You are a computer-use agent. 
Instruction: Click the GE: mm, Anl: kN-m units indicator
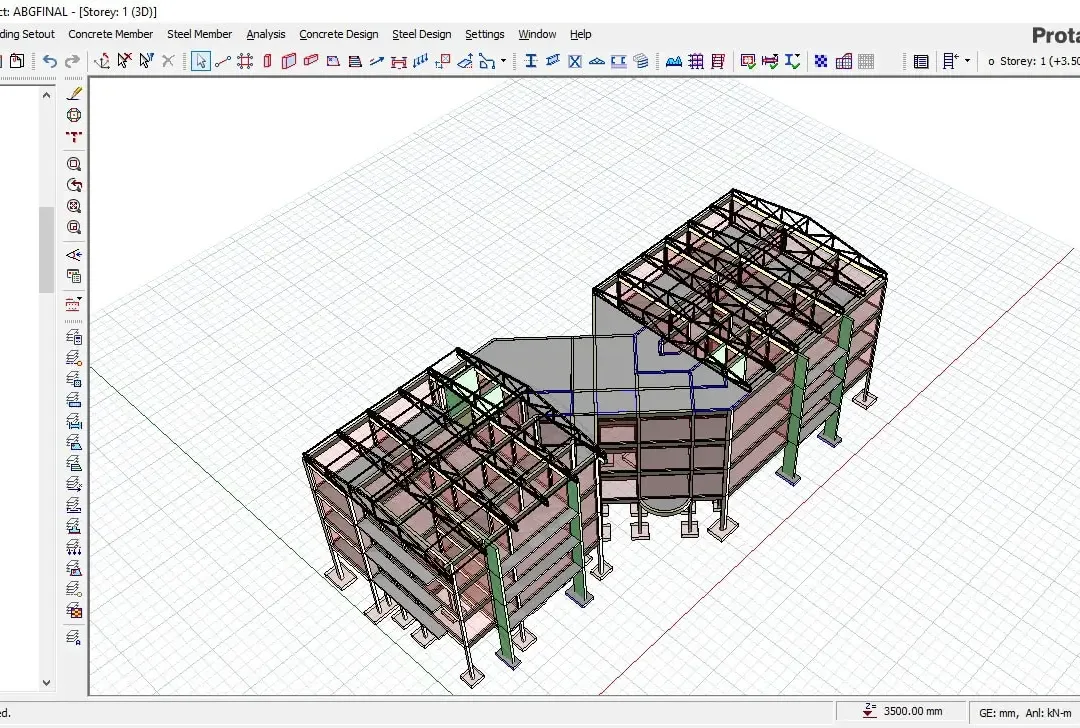point(1025,713)
